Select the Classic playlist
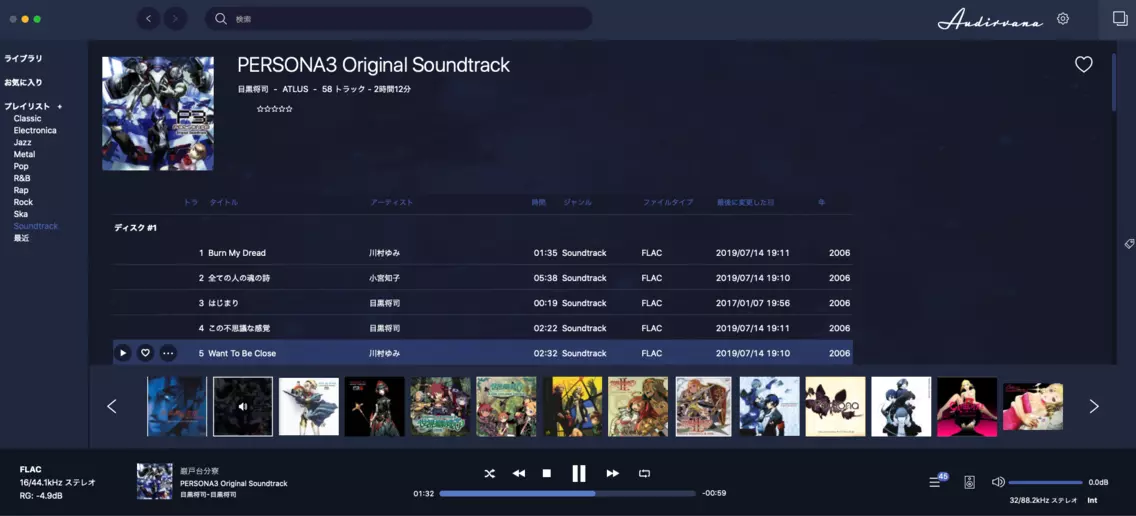1136x516 pixels. (28, 118)
